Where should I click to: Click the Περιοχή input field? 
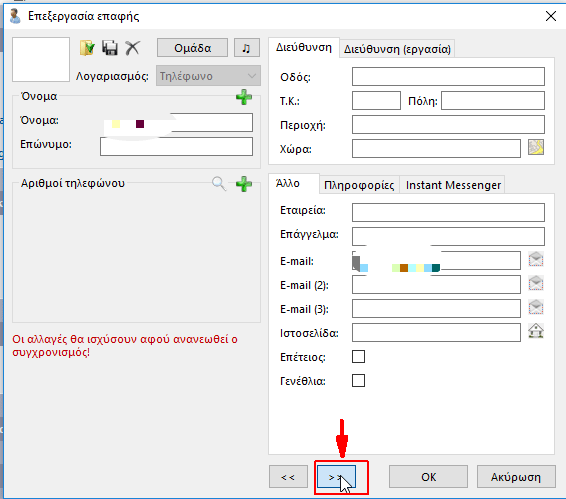448,125
